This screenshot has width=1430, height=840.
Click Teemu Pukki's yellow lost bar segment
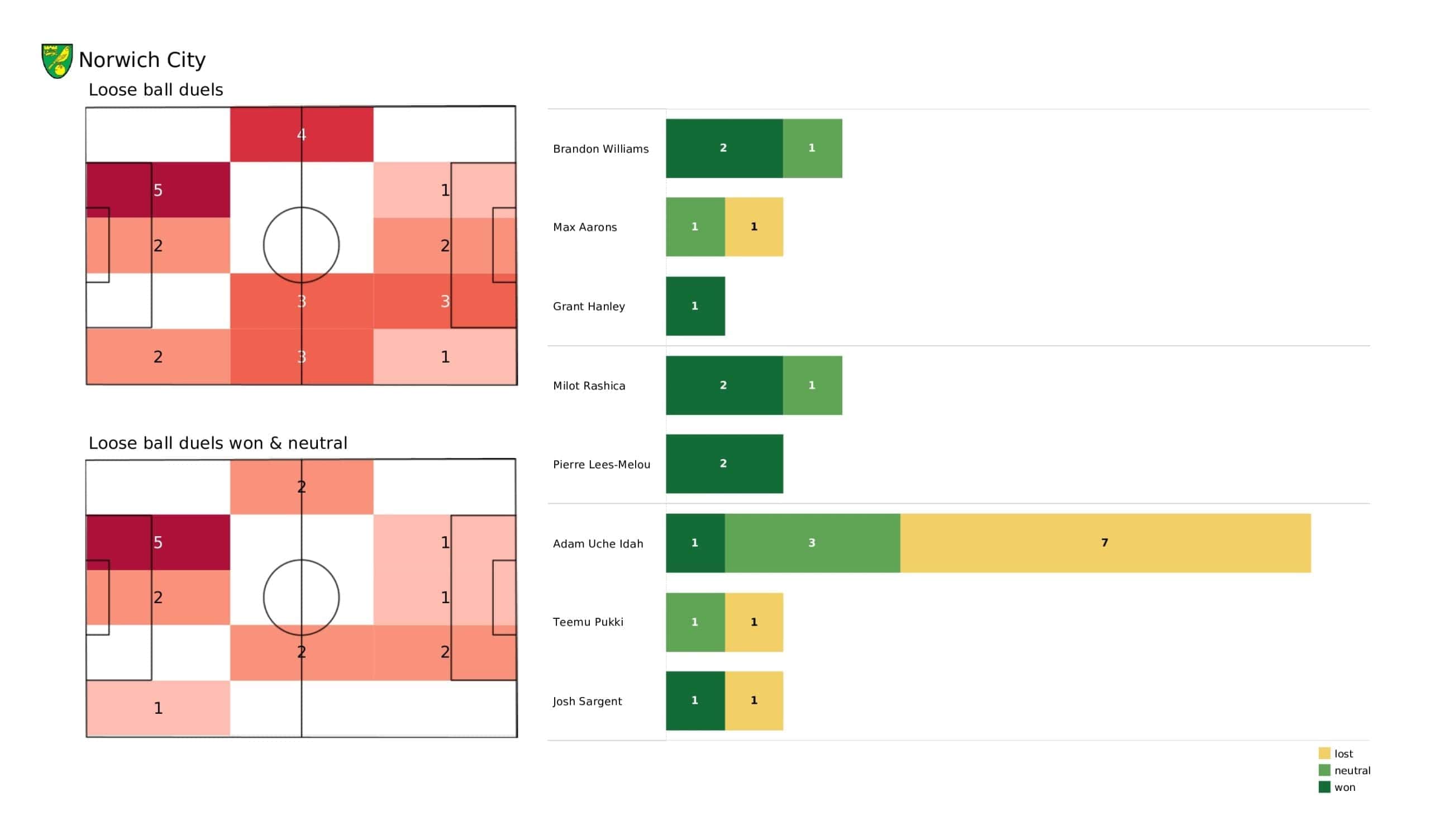pyautogui.click(x=754, y=622)
